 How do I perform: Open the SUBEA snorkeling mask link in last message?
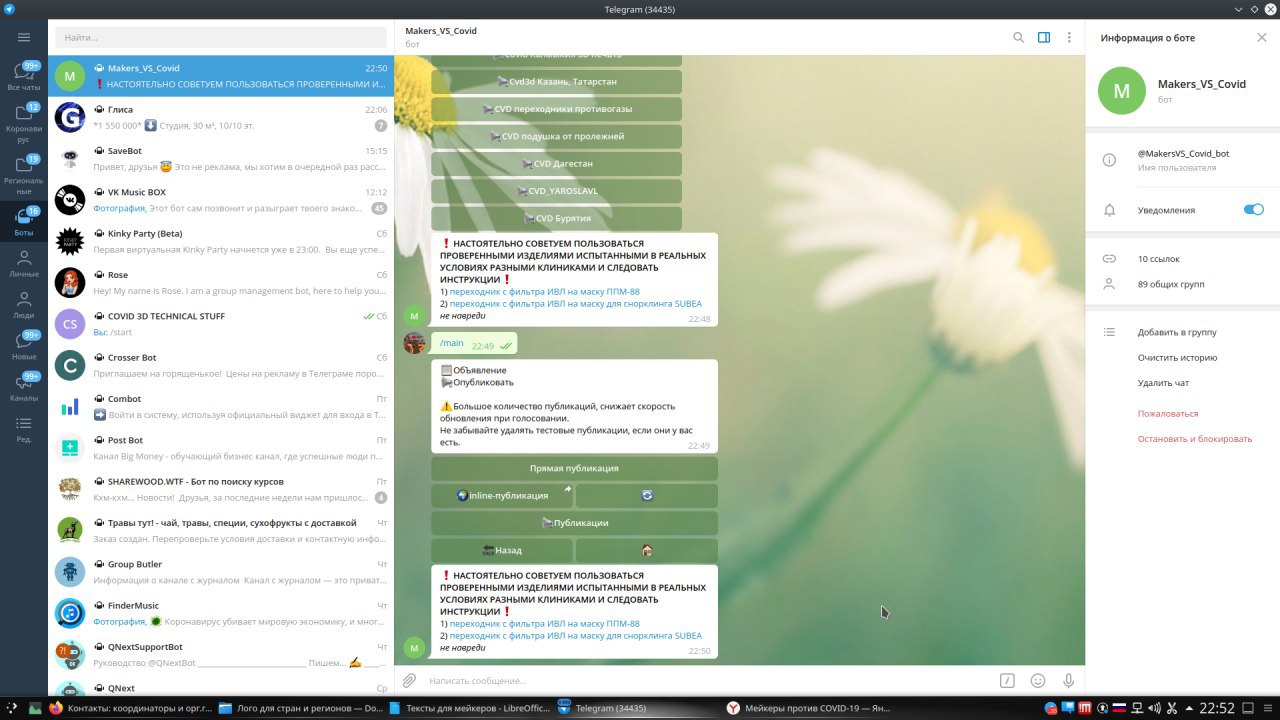tap(575, 635)
